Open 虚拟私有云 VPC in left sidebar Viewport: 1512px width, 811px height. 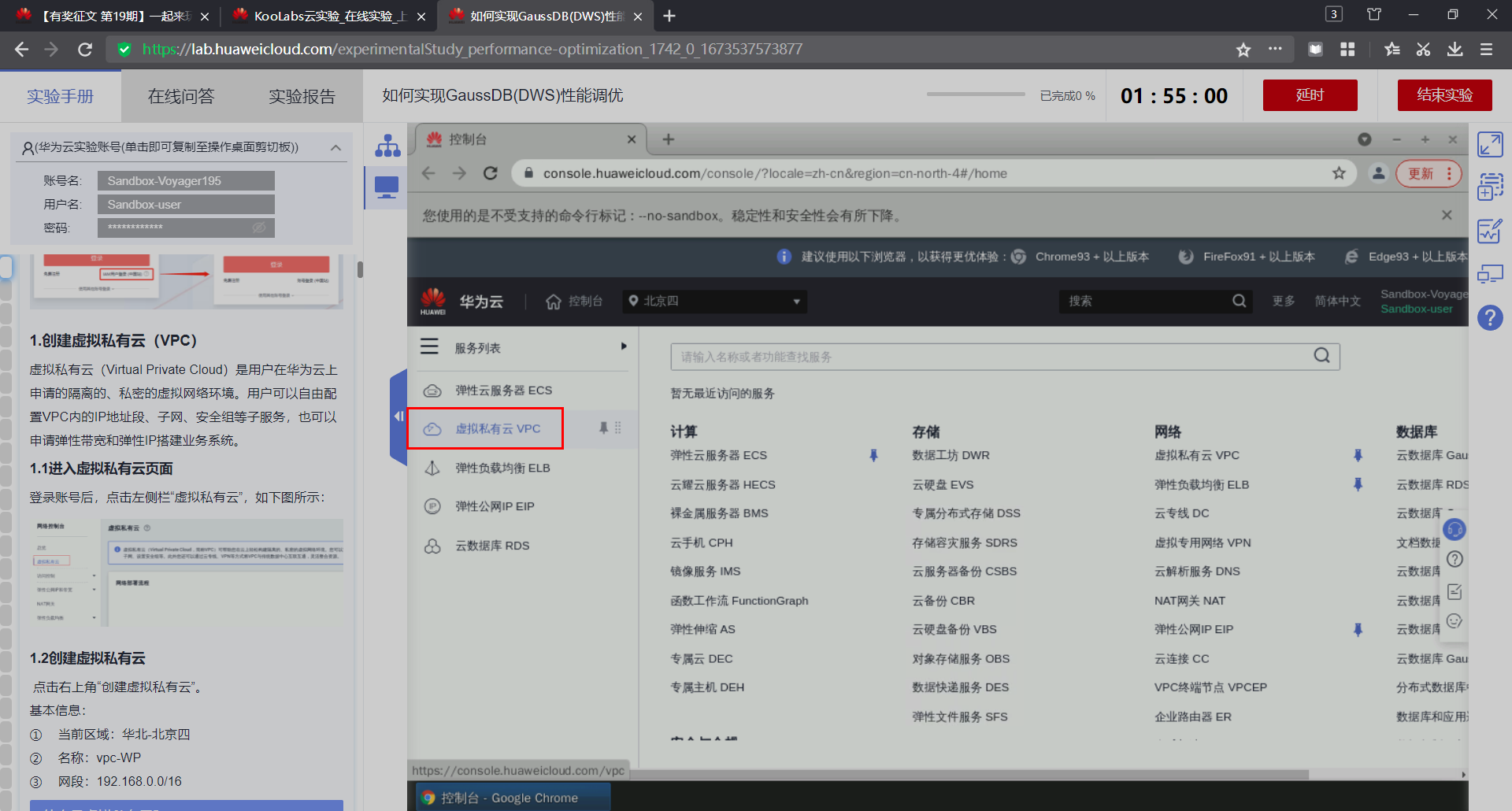[498, 428]
